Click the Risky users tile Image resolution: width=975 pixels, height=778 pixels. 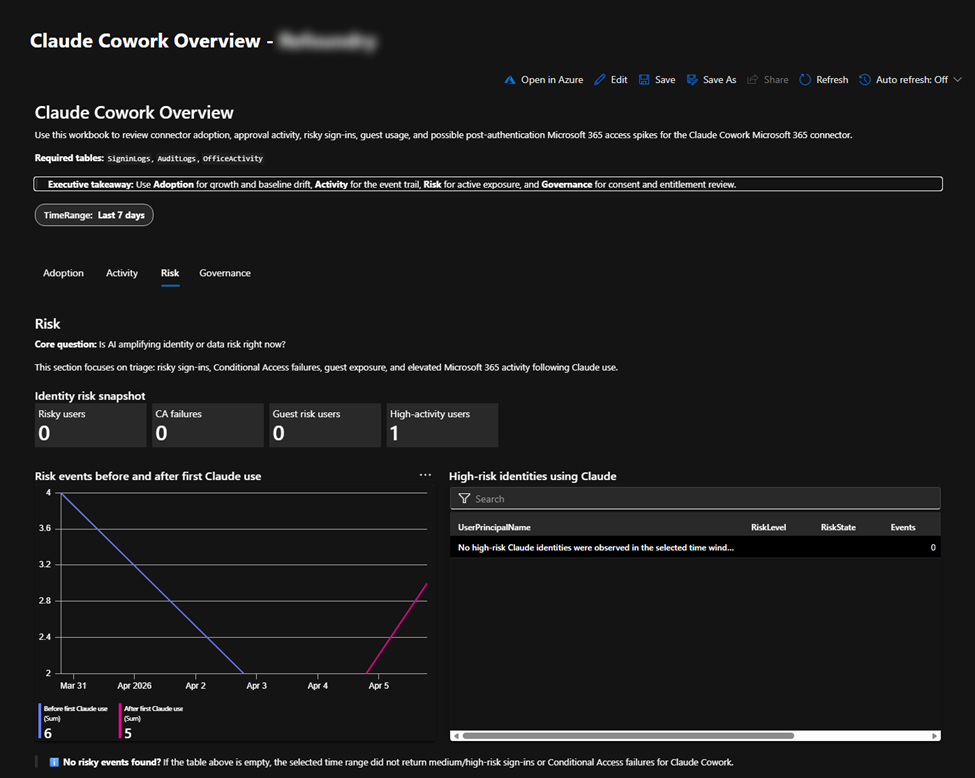coord(90,425)
